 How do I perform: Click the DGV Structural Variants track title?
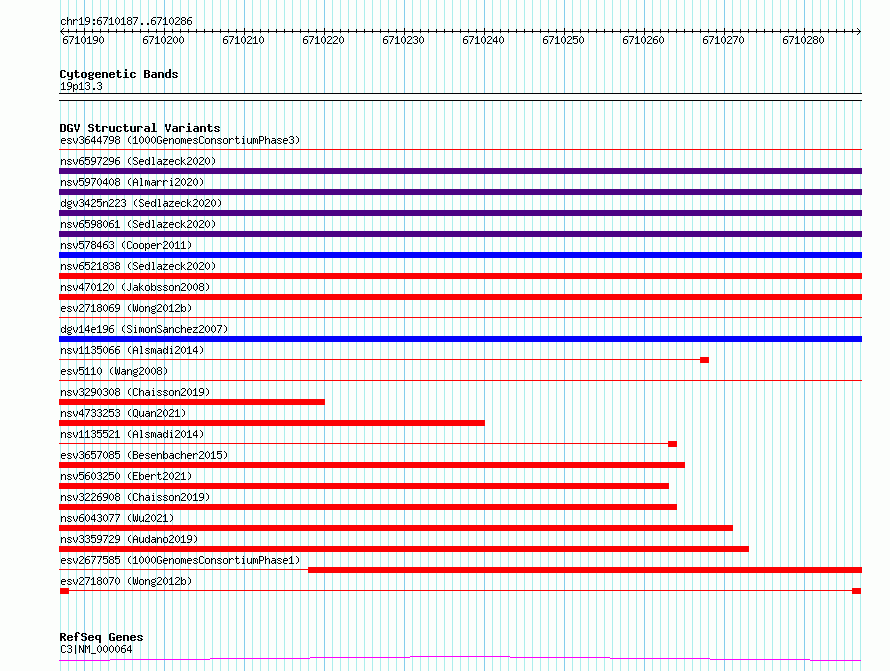coord(140,128)
